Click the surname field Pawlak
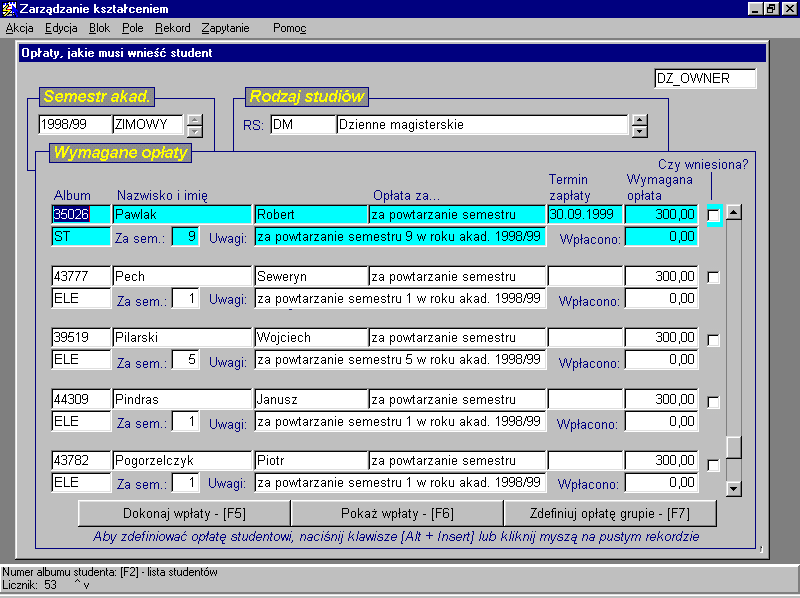This screenshot has width=800, height=598. (x=182, y=214)
